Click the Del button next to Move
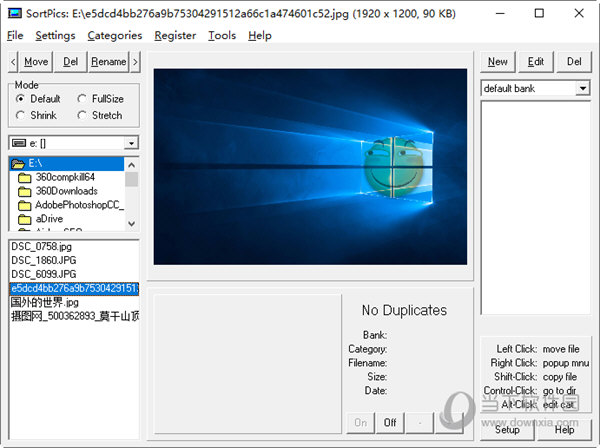Image resolution: width=600 pixels, height=448 pixels. 70,62
